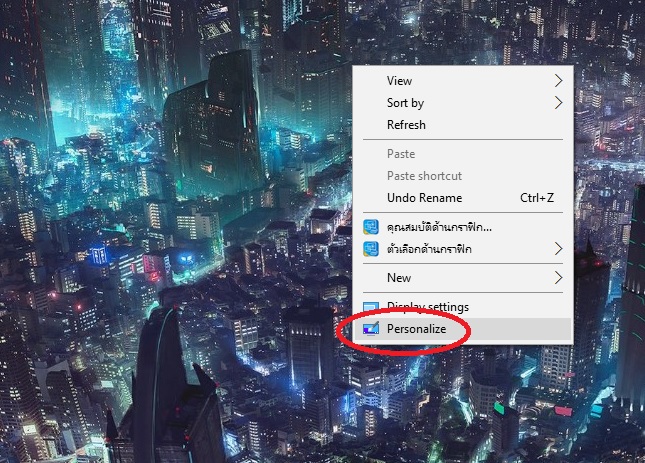This screenshot has height=463, width=645.
Task: Click the Ctrl+Z shortcut text
Action: click(537, 198)
